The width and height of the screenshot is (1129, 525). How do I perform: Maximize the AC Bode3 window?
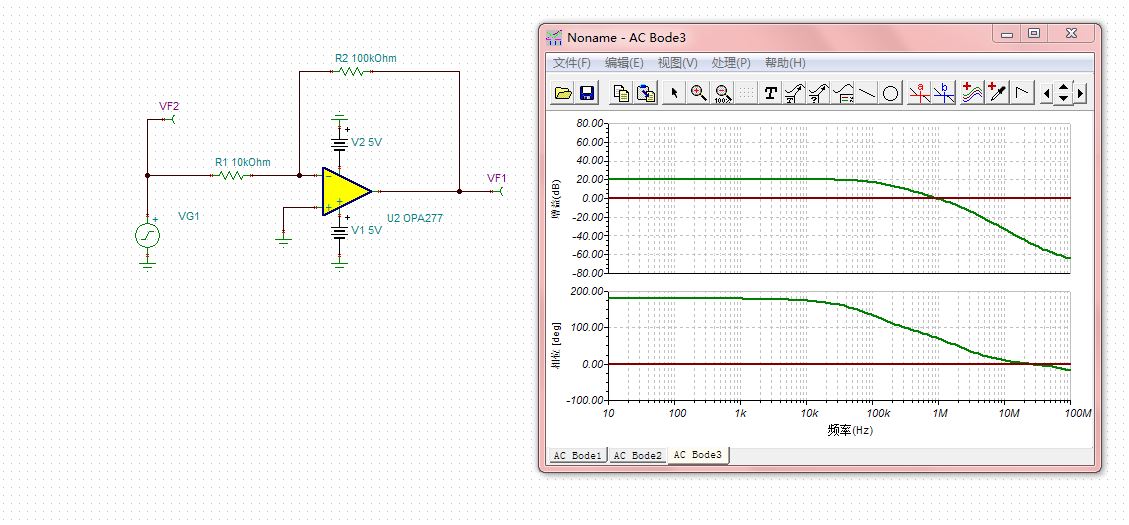point(1034,34)
